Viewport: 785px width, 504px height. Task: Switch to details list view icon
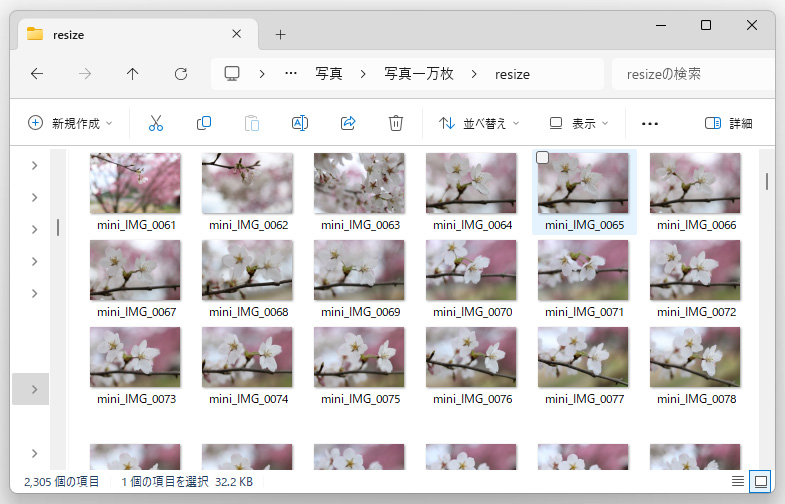click(737, 481)
